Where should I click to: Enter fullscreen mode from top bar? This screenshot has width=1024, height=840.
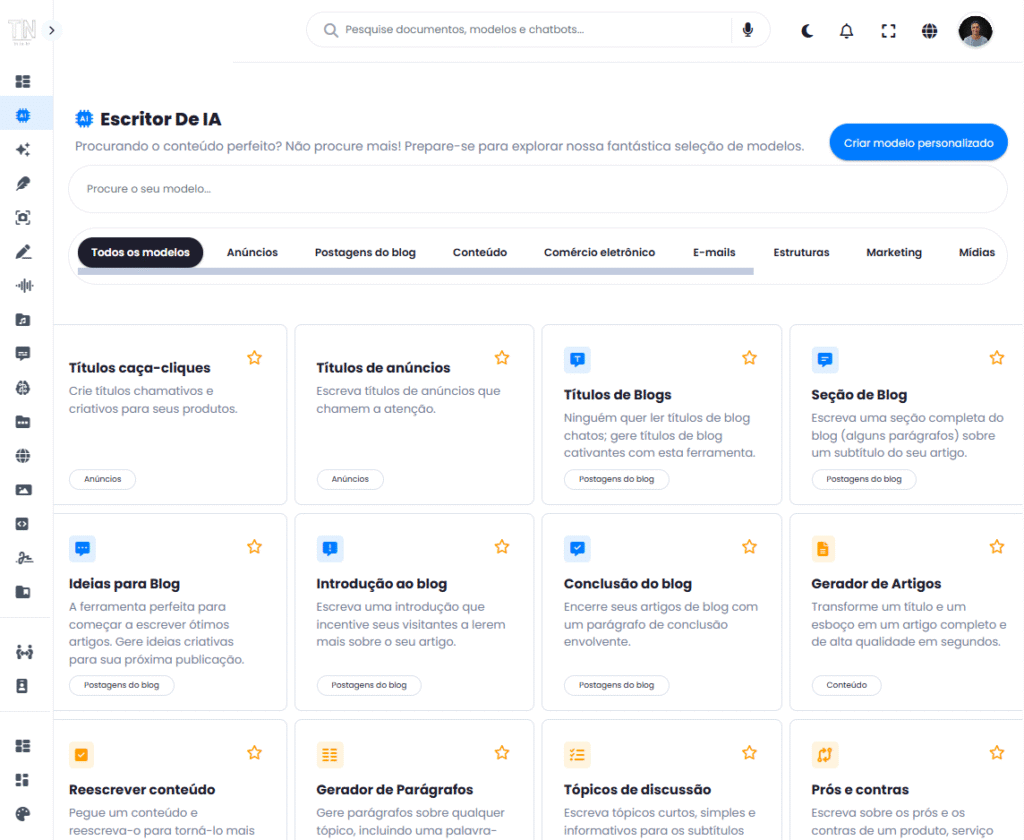tap(888, 31)
